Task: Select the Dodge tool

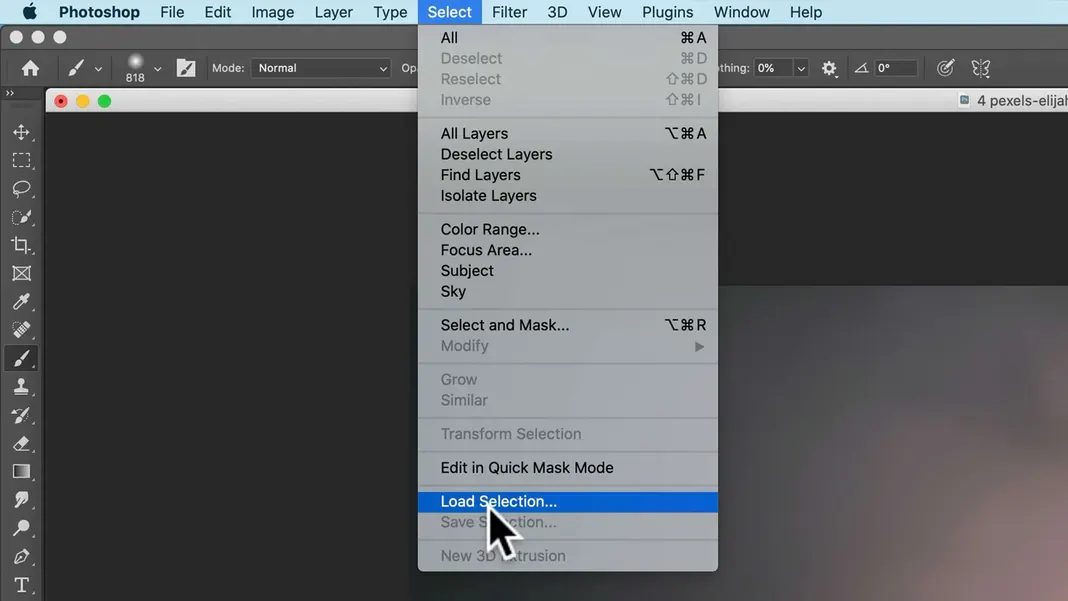Action: click(x=21, y=528)
